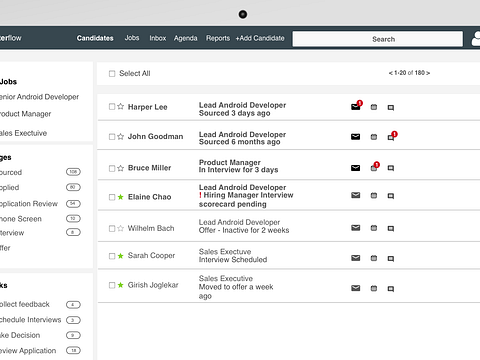Image resolution: width=480 pixels, height=360 pixels.
Task: Open Girish Joglekar's calendar icon
Action: [374, 288]
